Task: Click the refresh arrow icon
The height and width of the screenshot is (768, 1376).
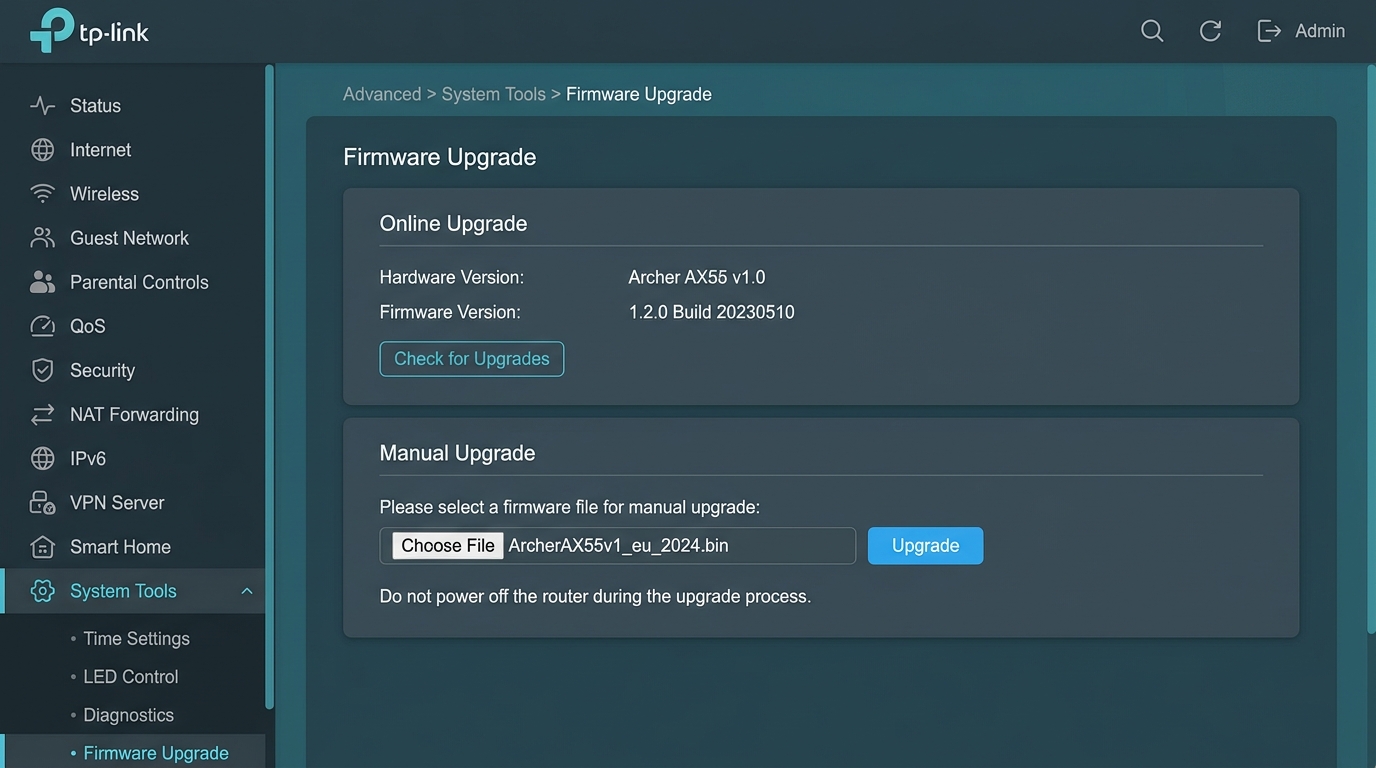Action: [1210, 31]
